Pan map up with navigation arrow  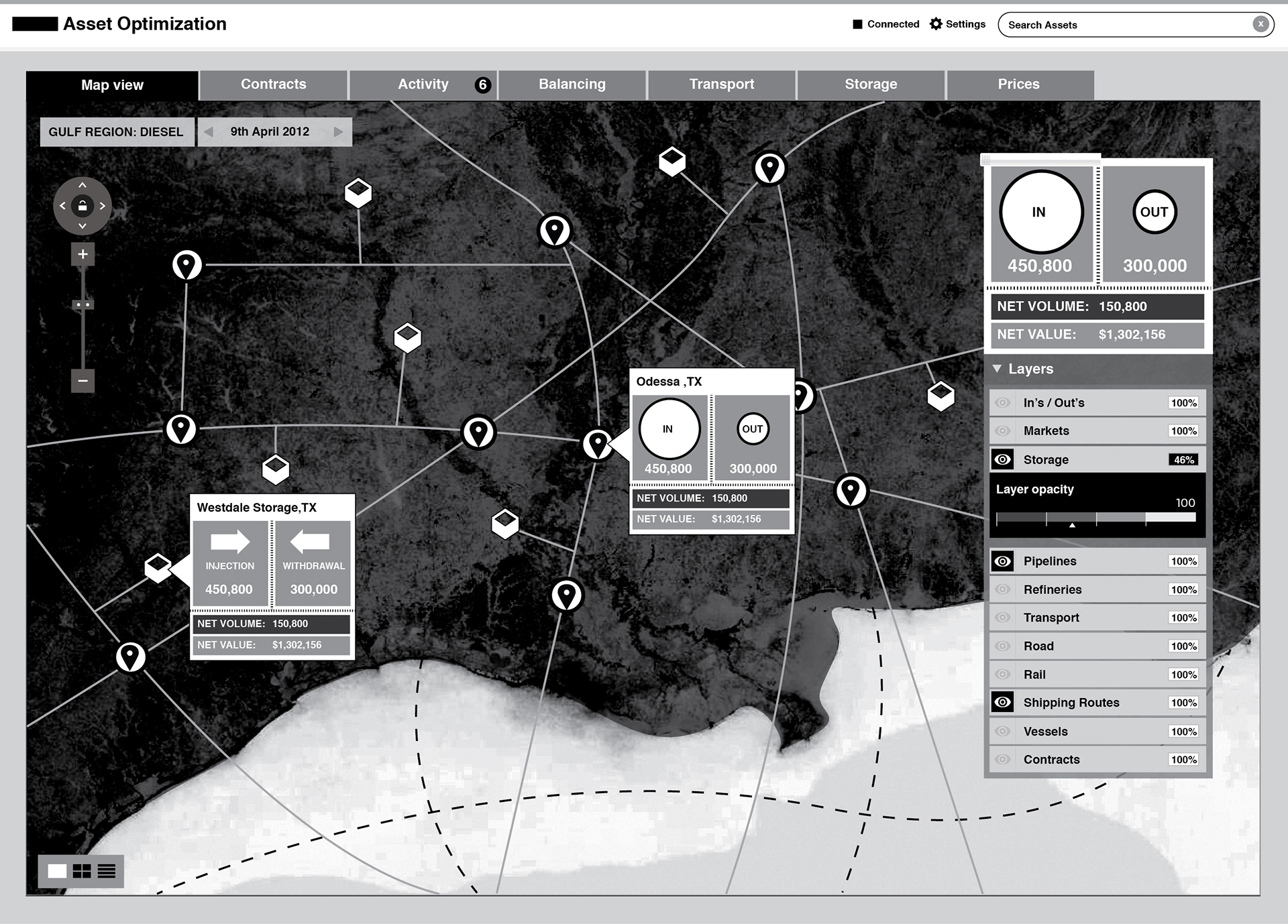pos(83,185)
